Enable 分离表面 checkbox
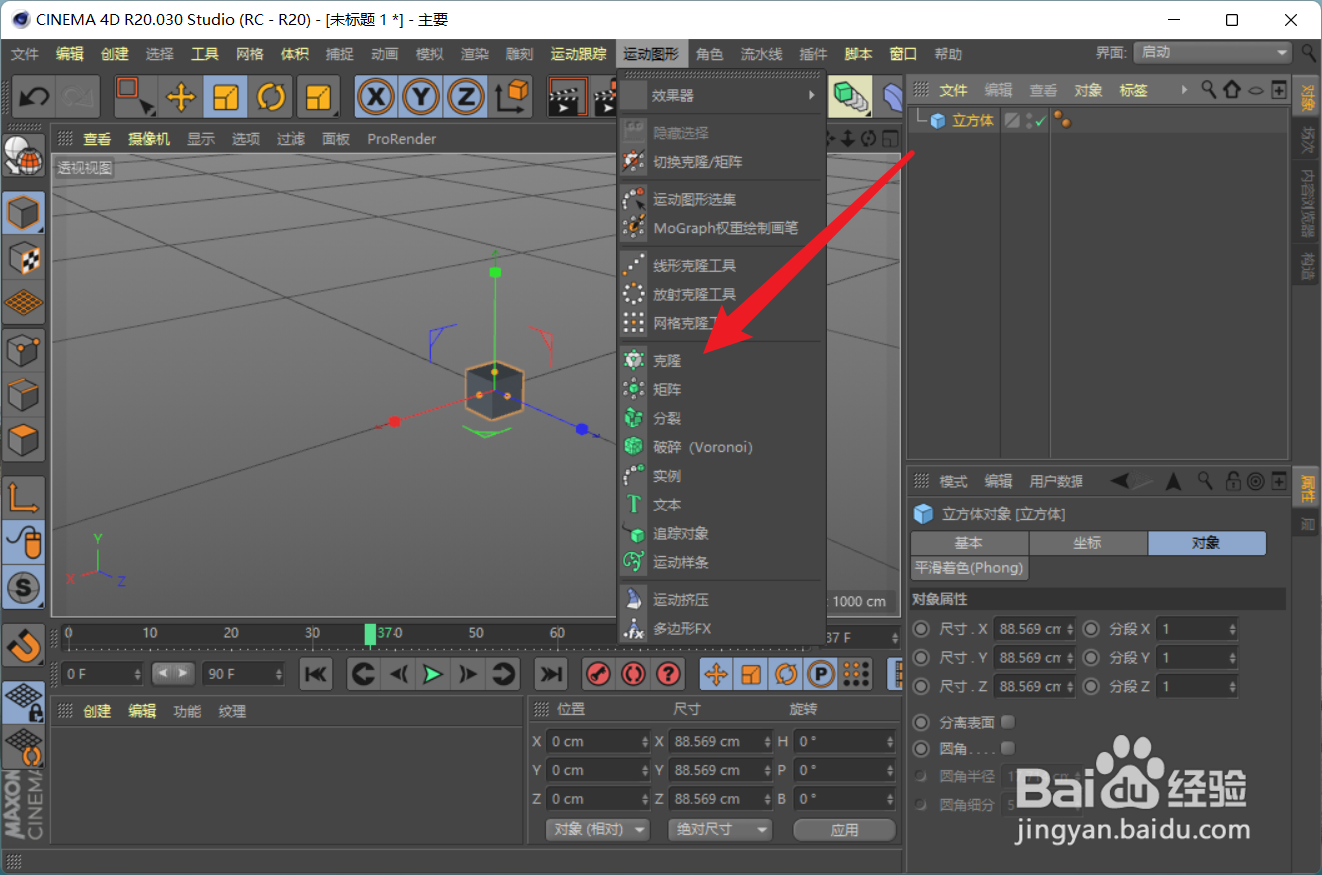 (1008, 722)
